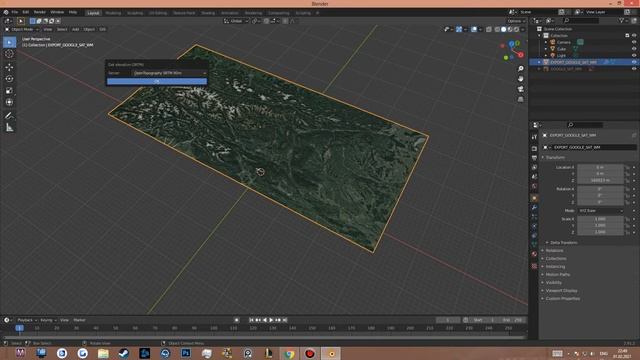Screen dimensions: 640x360
Task: Hide the Cube object in outliner
Action: 634,49
